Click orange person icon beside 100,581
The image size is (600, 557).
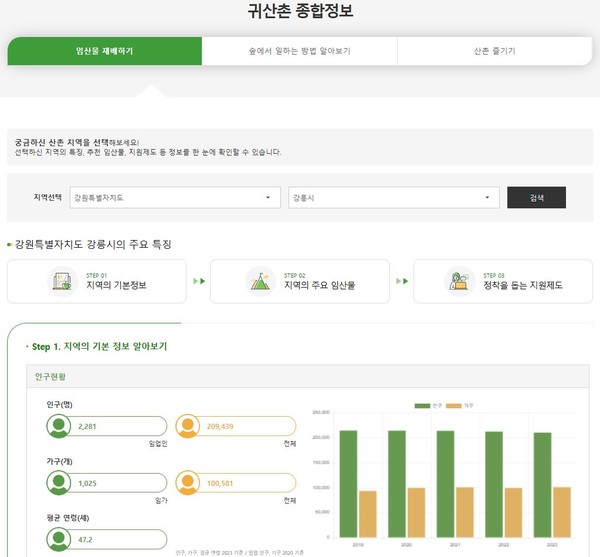(188, 484)
